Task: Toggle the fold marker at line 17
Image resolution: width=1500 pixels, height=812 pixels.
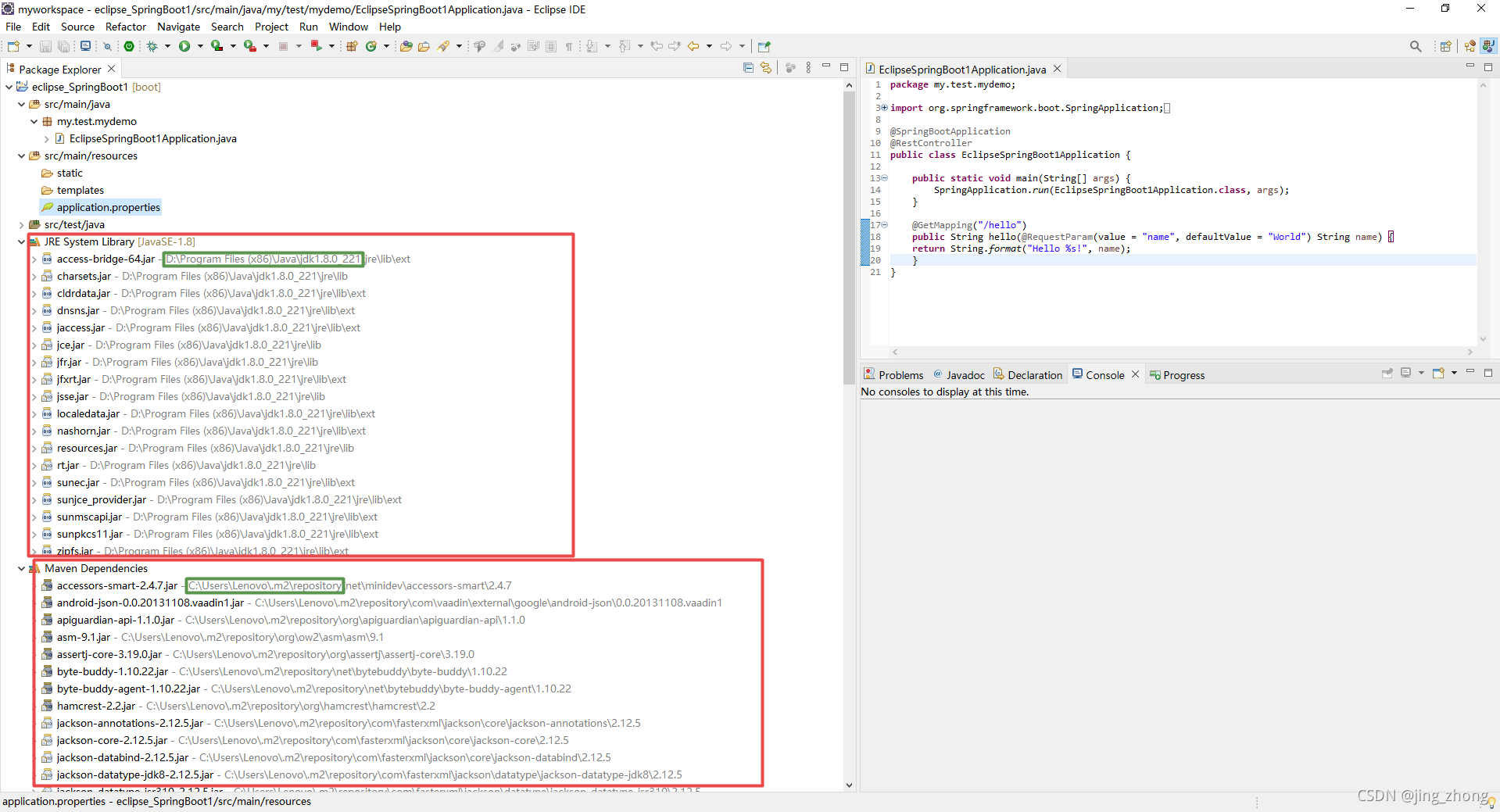Action: coord(885,225)
